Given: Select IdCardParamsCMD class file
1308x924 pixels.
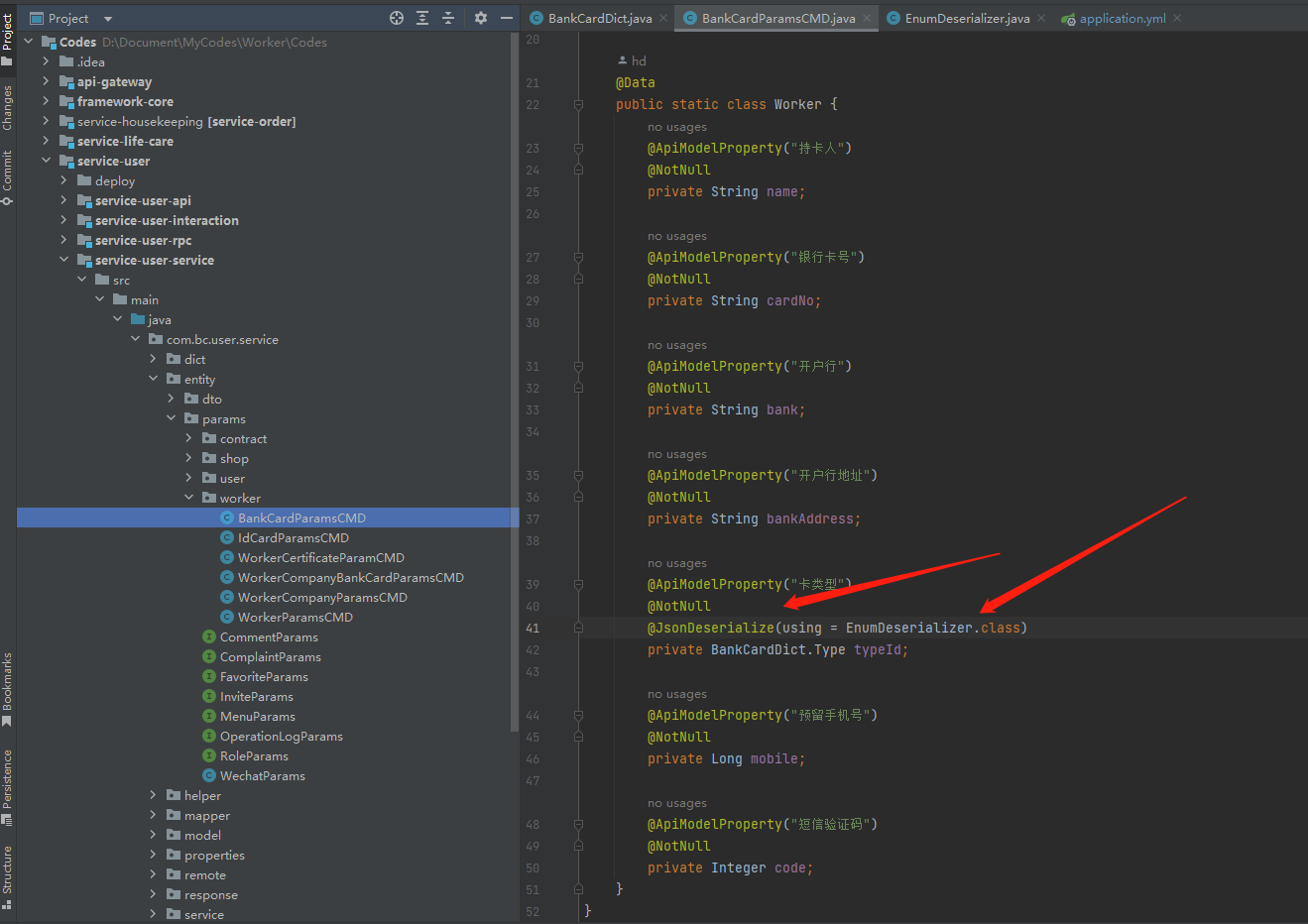Looking at the screenshot, I should pyautogui.click(x=293, y=537).
